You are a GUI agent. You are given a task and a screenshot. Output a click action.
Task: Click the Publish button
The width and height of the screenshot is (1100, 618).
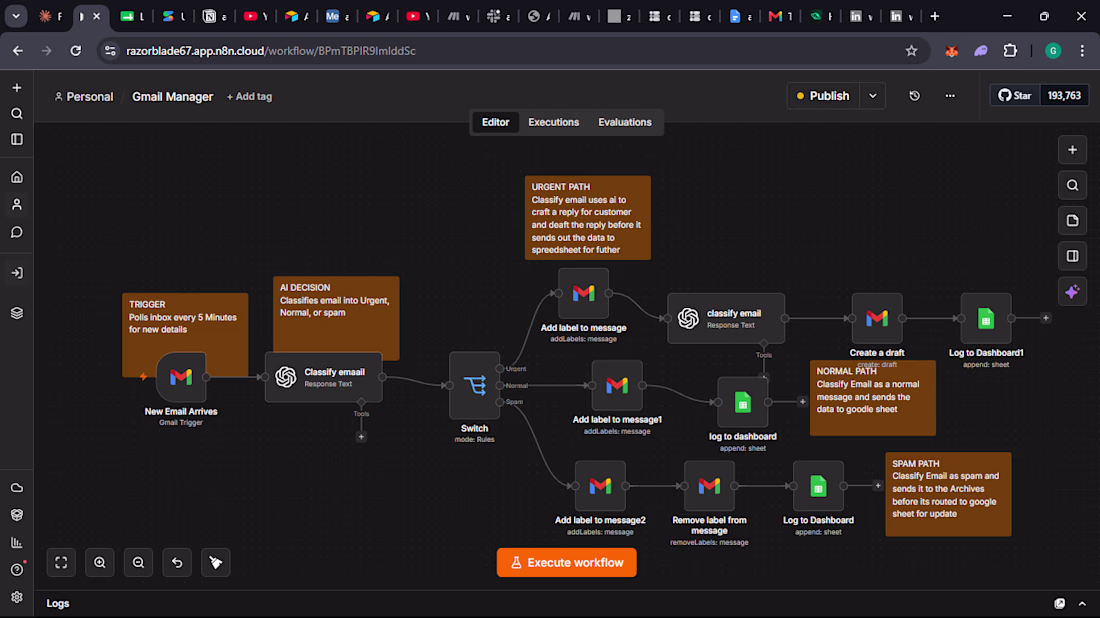(x=823, y=96)
